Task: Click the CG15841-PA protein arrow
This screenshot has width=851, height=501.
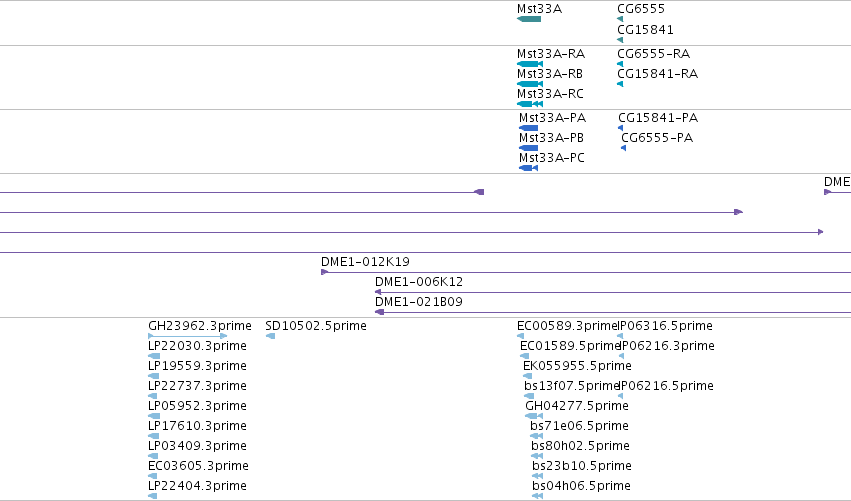Action: tap(621, 128)
